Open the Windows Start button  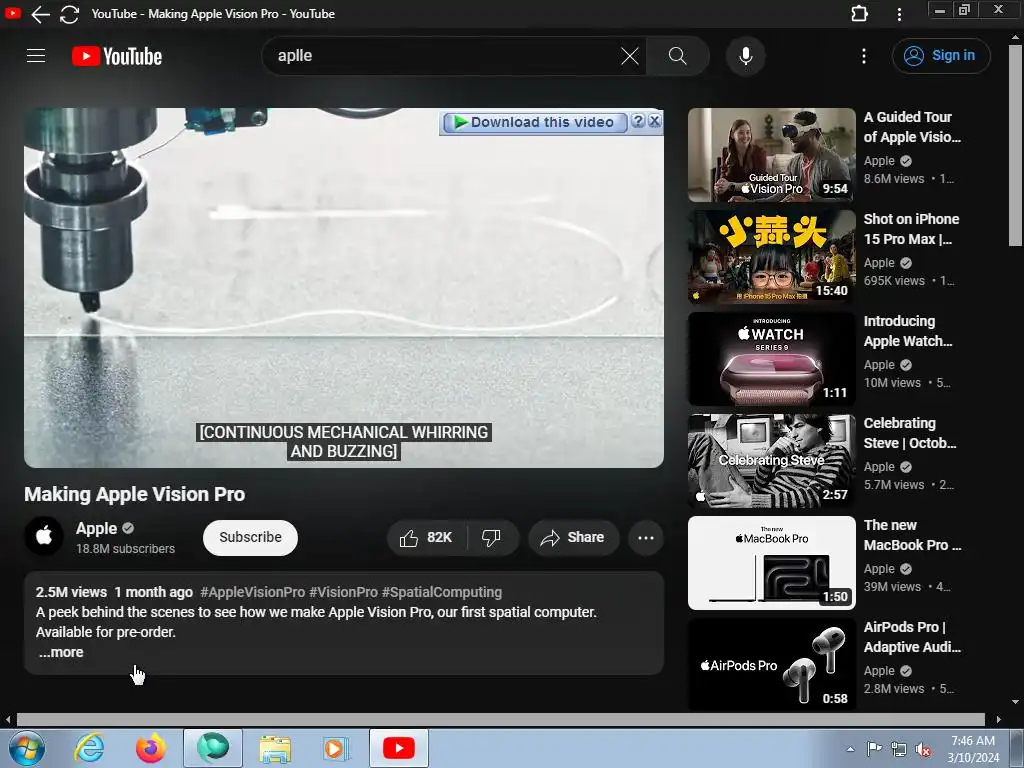pos(27,748)
